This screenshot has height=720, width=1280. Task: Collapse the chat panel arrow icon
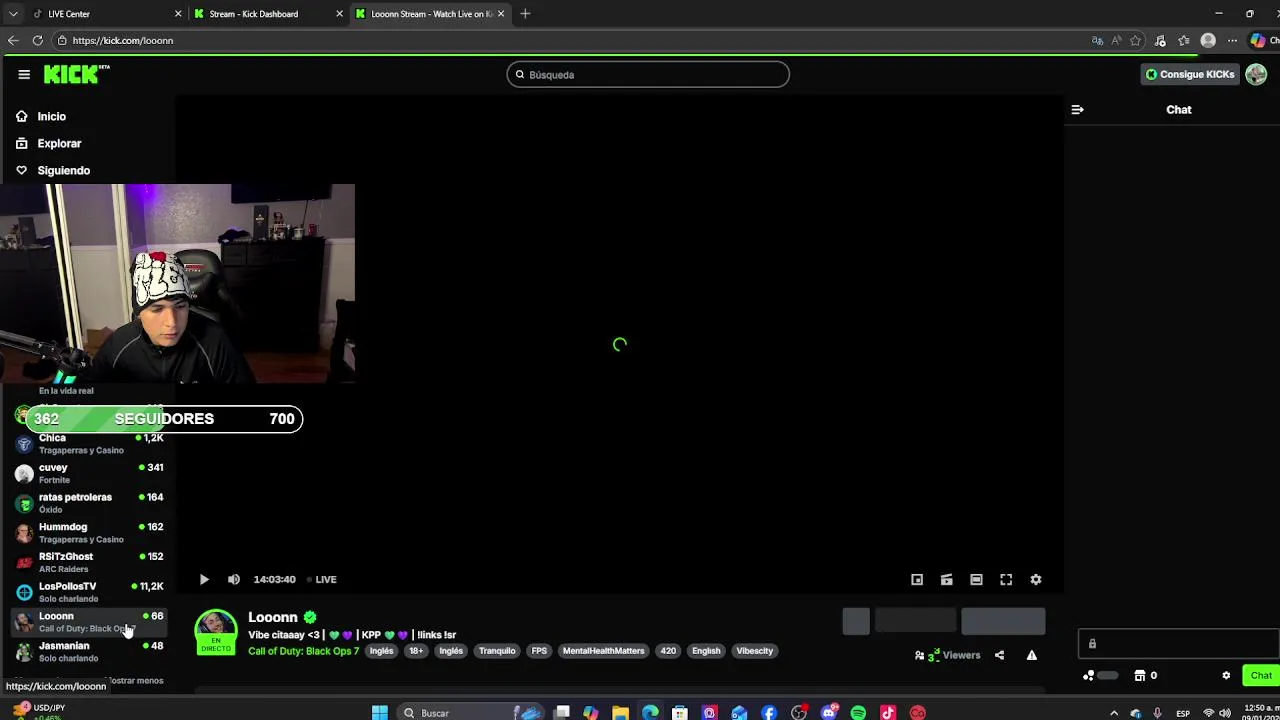coord(1077,110)
